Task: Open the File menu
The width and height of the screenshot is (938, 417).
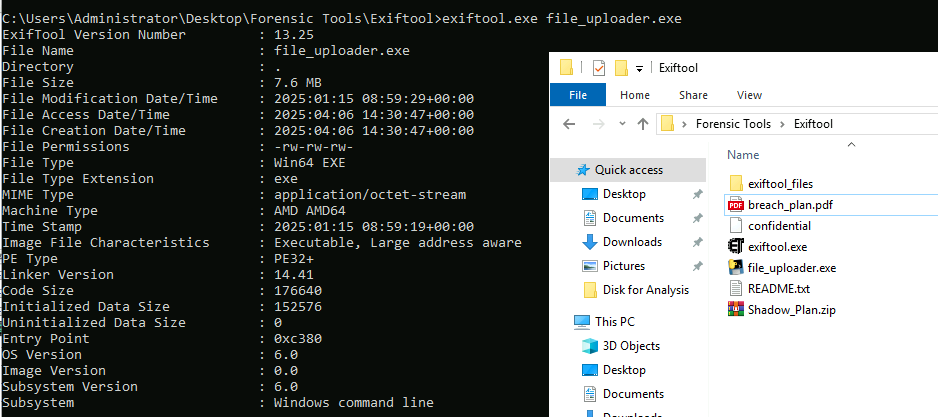Action: tap(578, 95)
